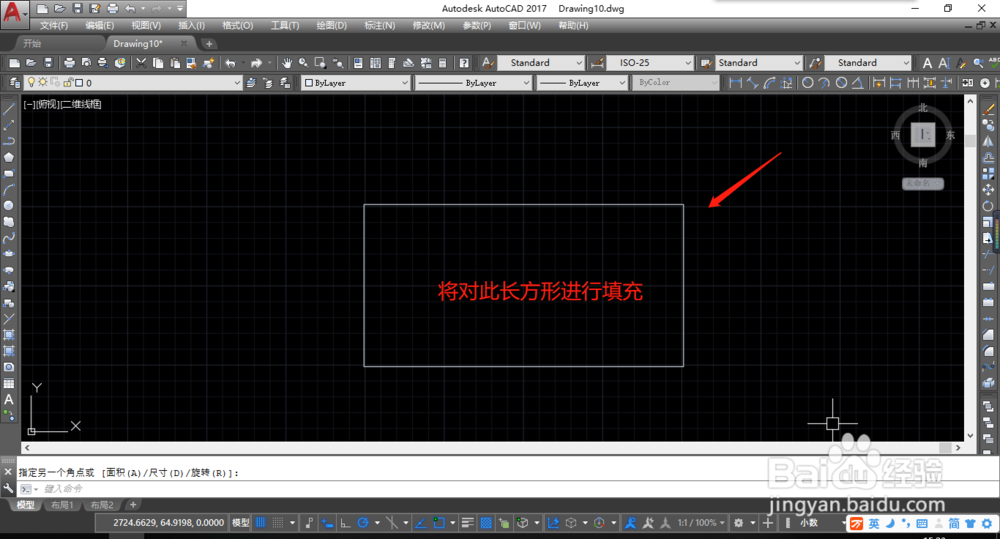Click the Copy icon in the standard toolbar
Screen dimensions: 1000x539
158,63
